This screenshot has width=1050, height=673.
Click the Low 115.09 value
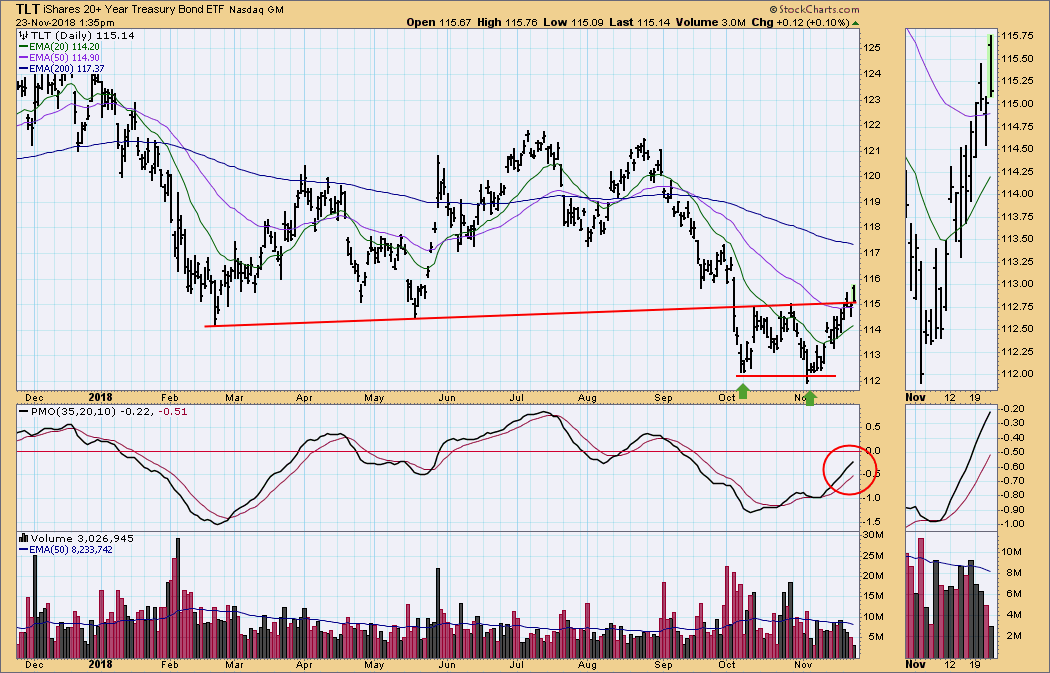coord(573,22)
